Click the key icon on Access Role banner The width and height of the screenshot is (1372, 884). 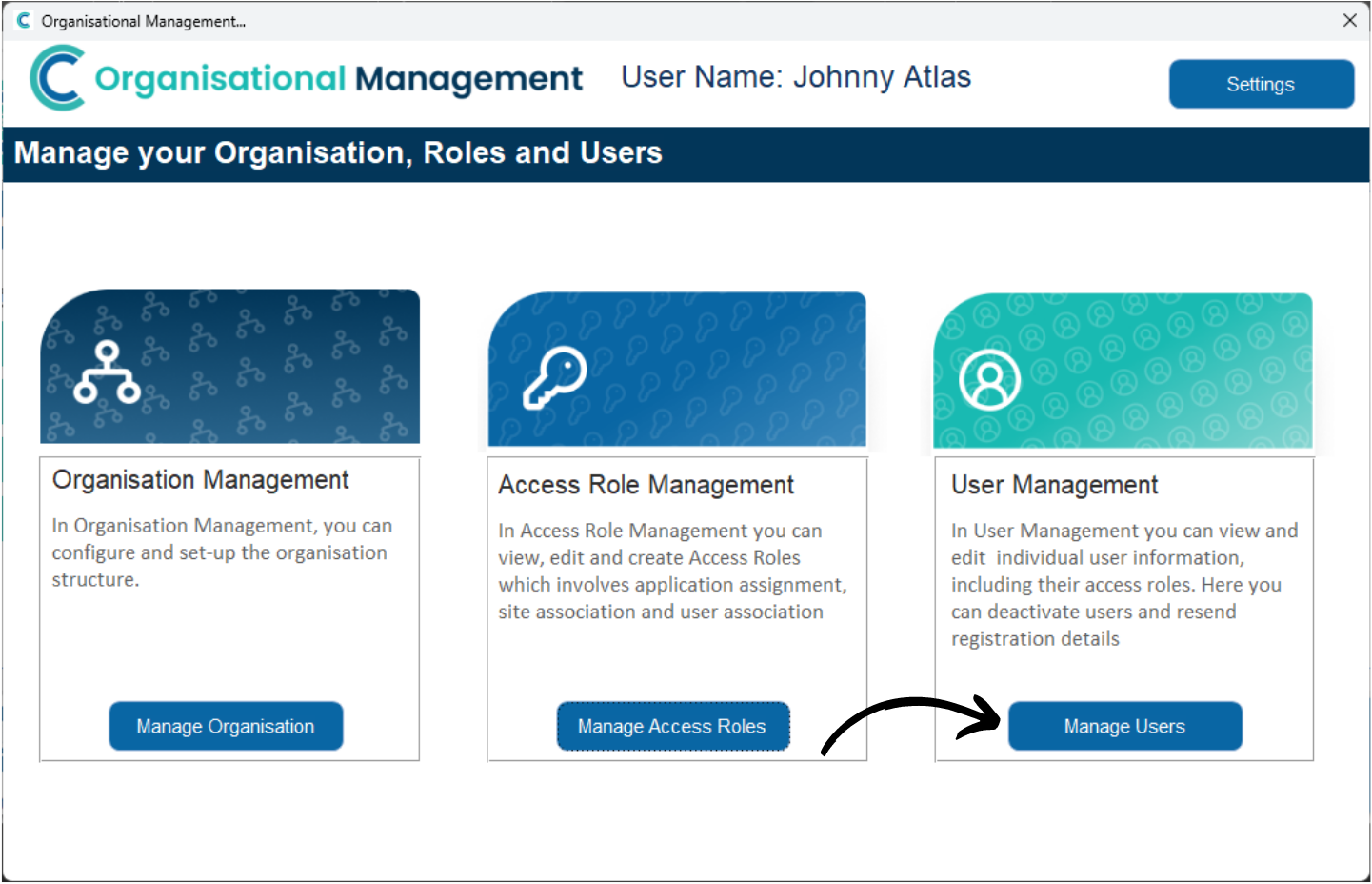pos(555,377)
